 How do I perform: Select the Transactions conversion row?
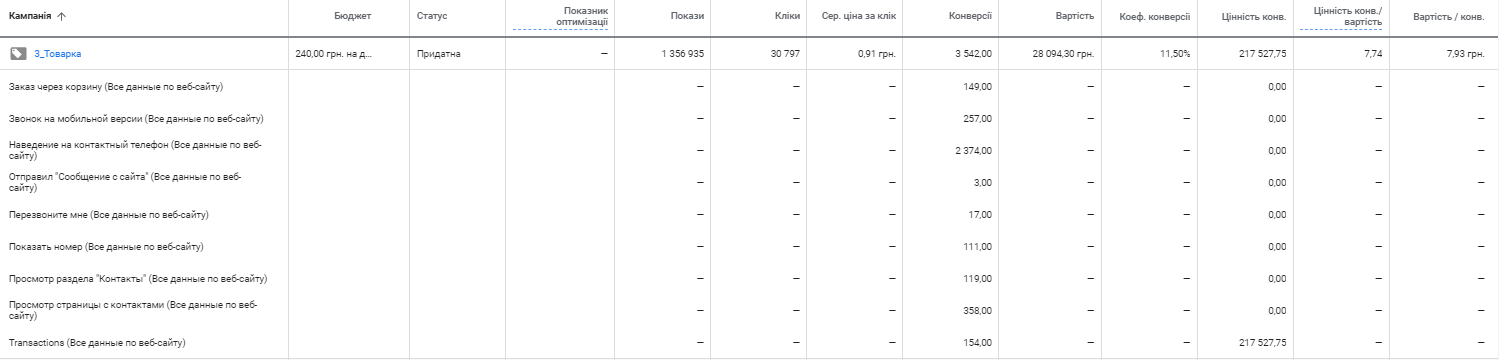[749, 343]
